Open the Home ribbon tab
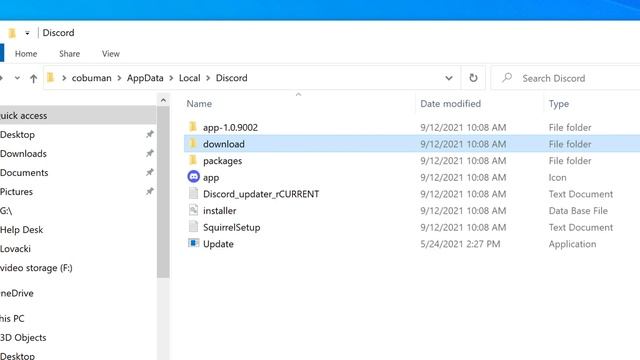Viewport: 640px width, 360px height. 26,53
